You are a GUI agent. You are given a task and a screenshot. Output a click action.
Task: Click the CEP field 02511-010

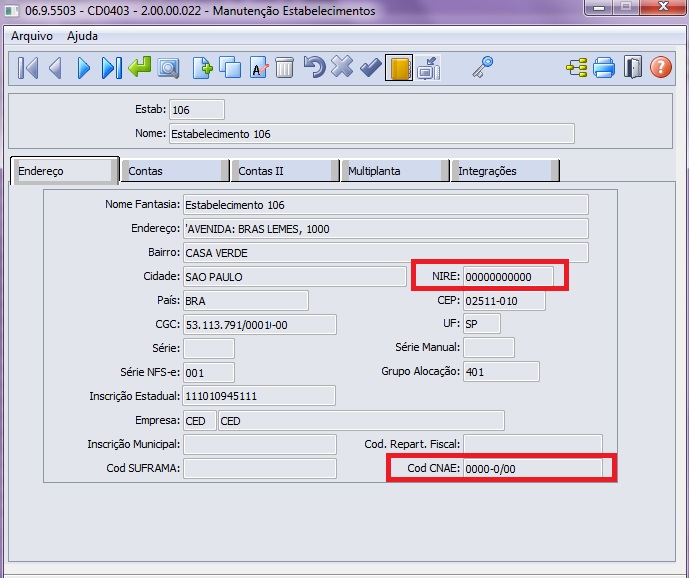pos(504,301)
